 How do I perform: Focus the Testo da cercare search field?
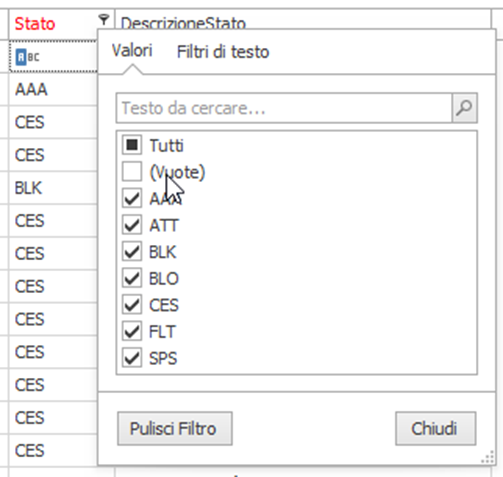[x=284, y=108]
